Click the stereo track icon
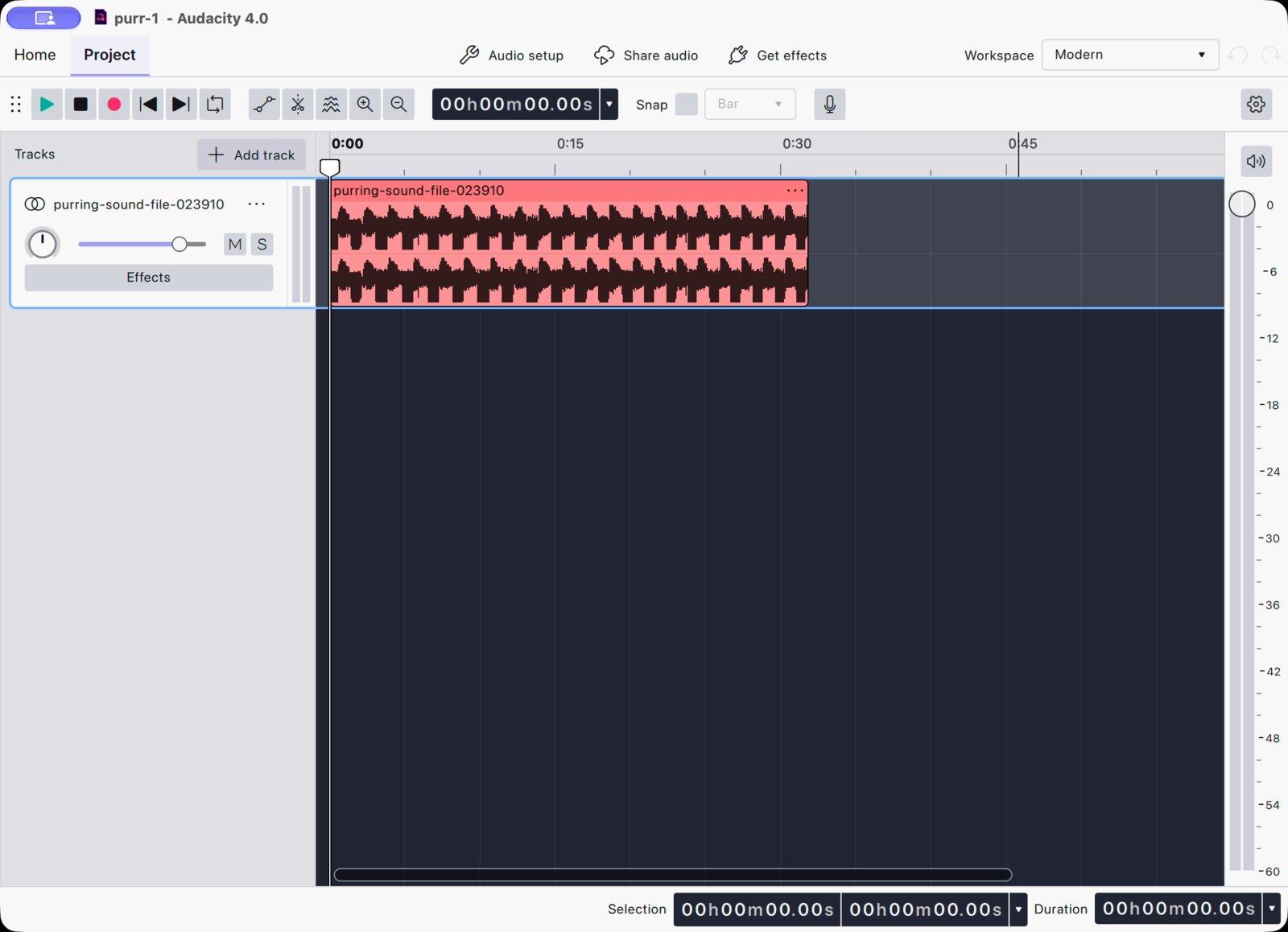The width and height of the screenshot is (1288, 932). 35,204
